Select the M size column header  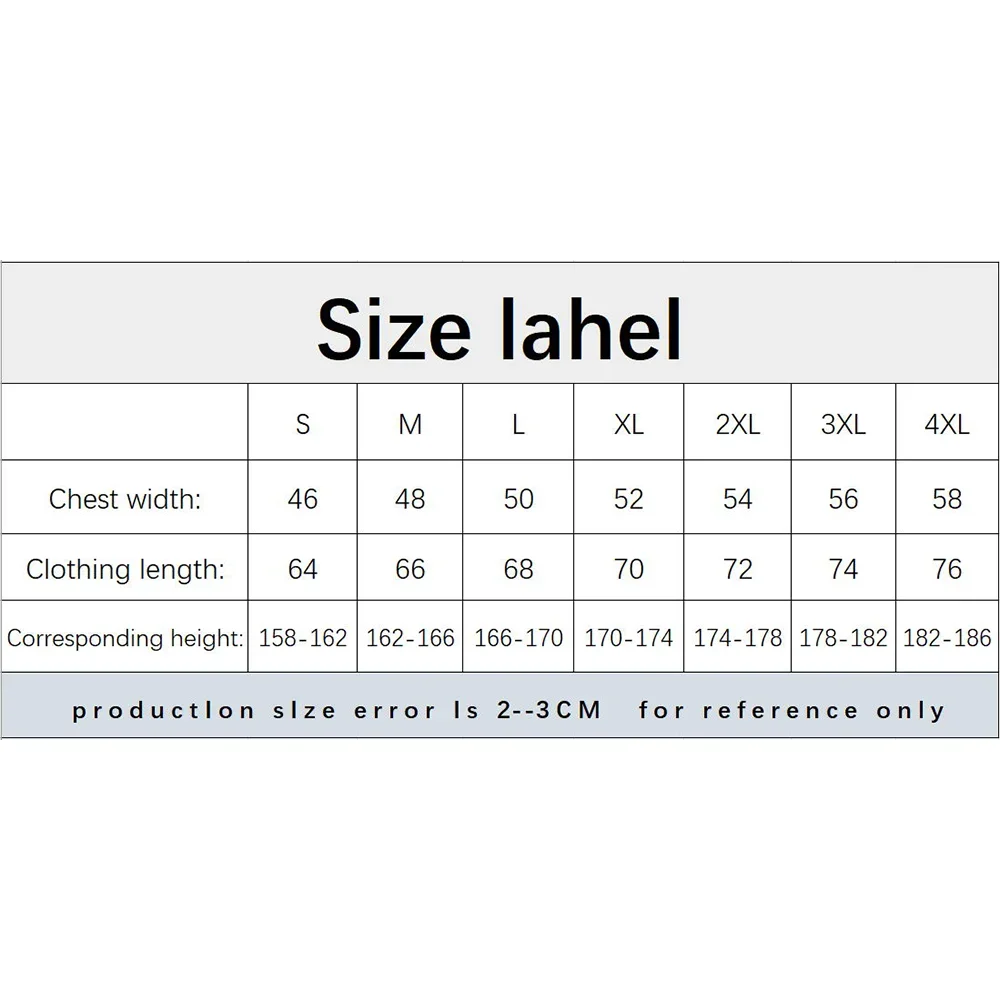(410, 424)
